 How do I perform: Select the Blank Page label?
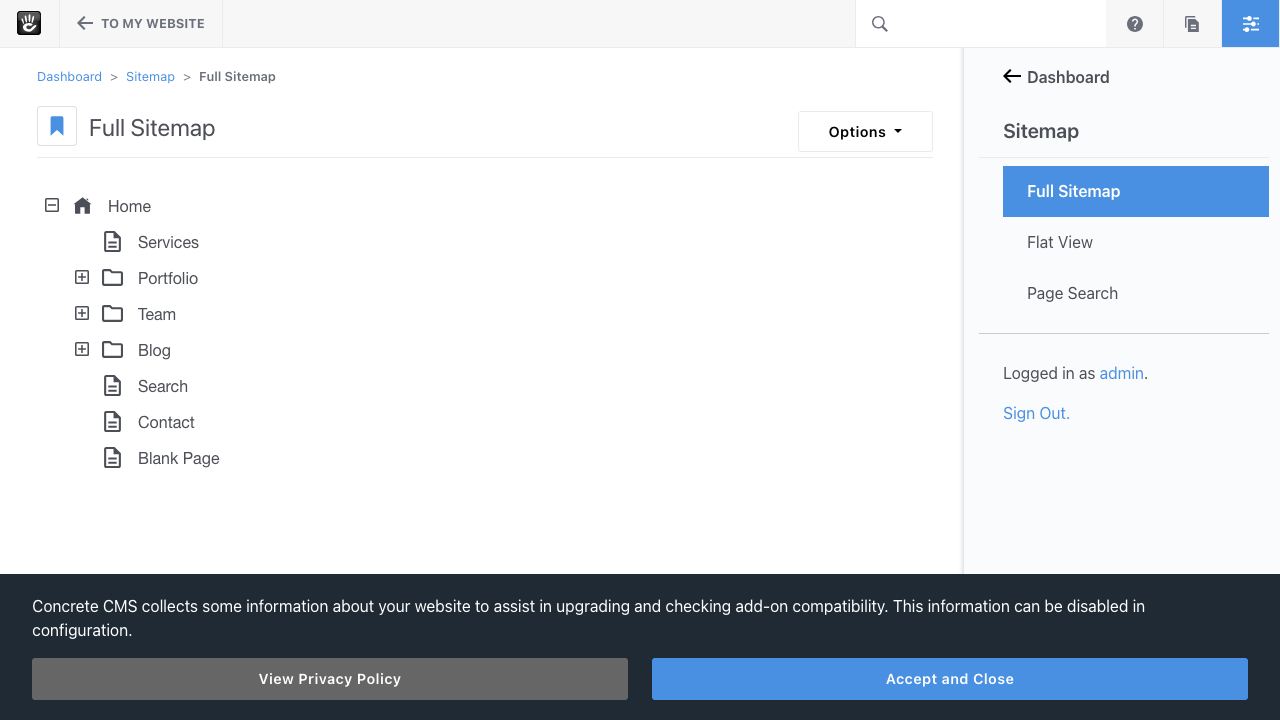click(x=179, y=458)
